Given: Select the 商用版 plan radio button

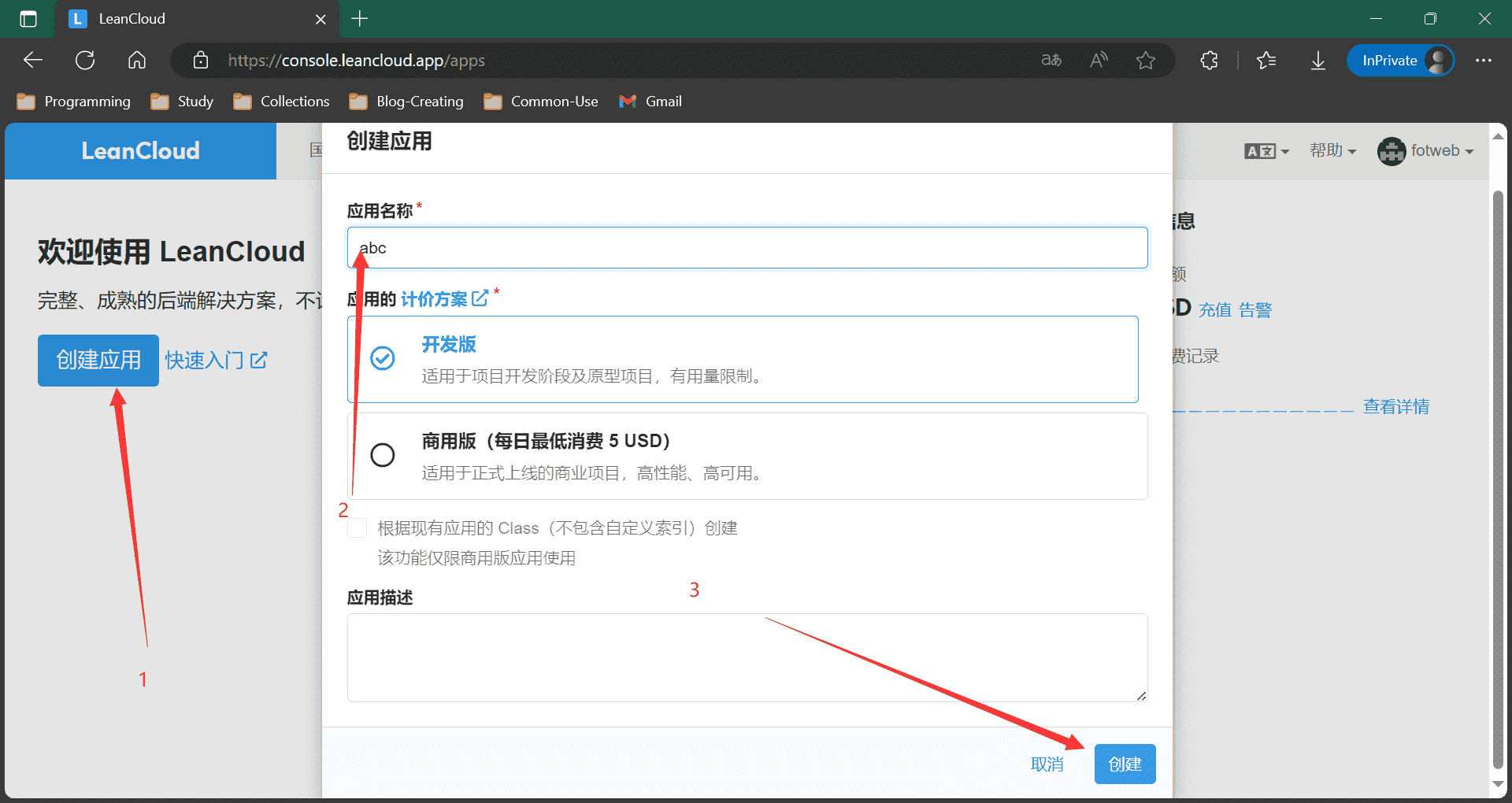Looking at the screenshot, I should tap(383, 455).
